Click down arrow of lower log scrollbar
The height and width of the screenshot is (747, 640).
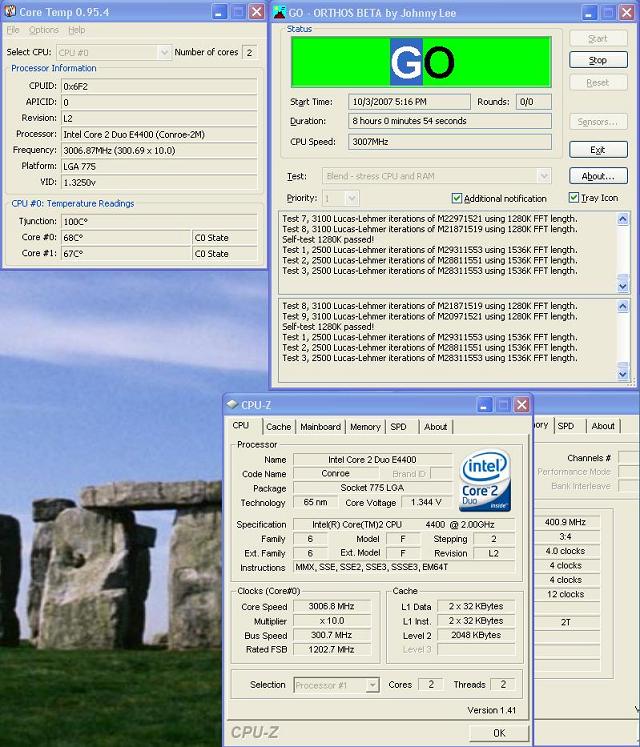(623, 374)
